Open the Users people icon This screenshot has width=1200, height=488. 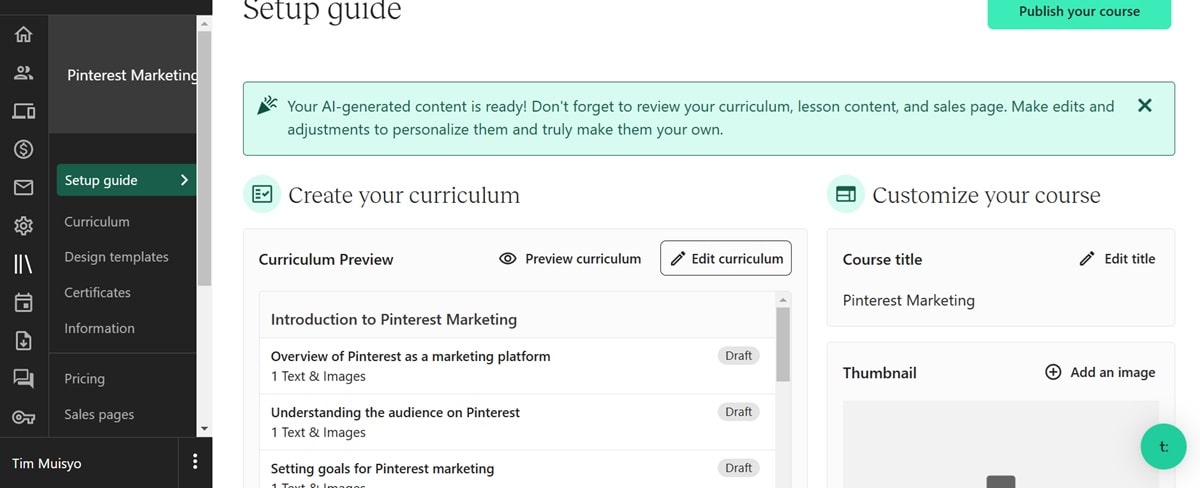coord(23,73)
